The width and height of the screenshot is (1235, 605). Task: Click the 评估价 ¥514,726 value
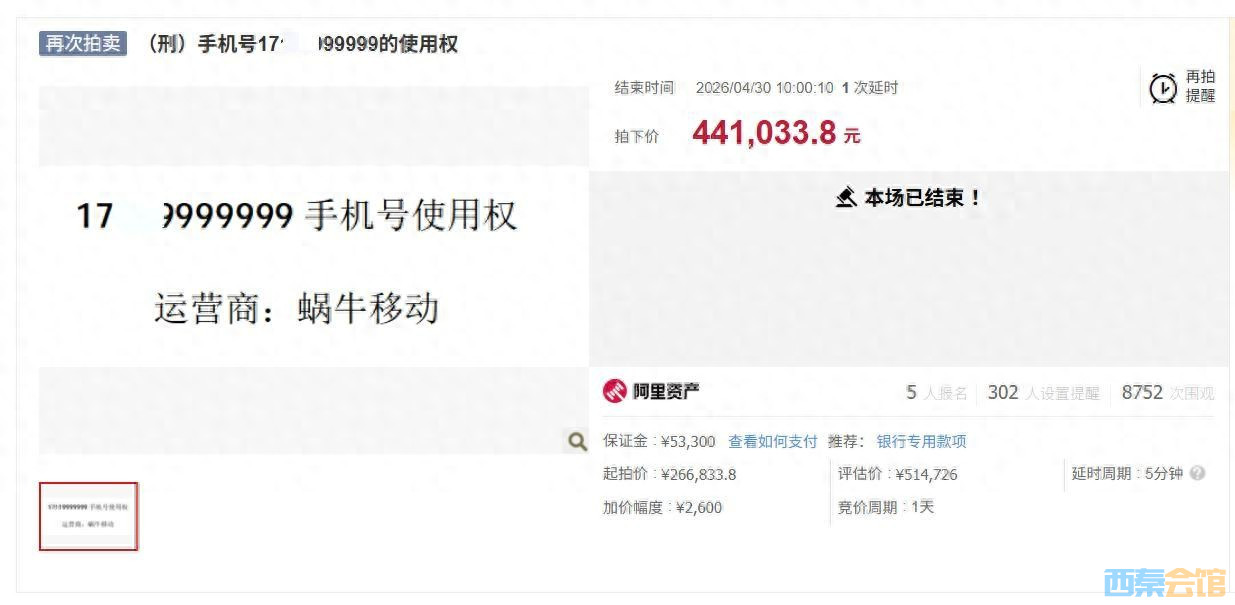coord(897,474)
